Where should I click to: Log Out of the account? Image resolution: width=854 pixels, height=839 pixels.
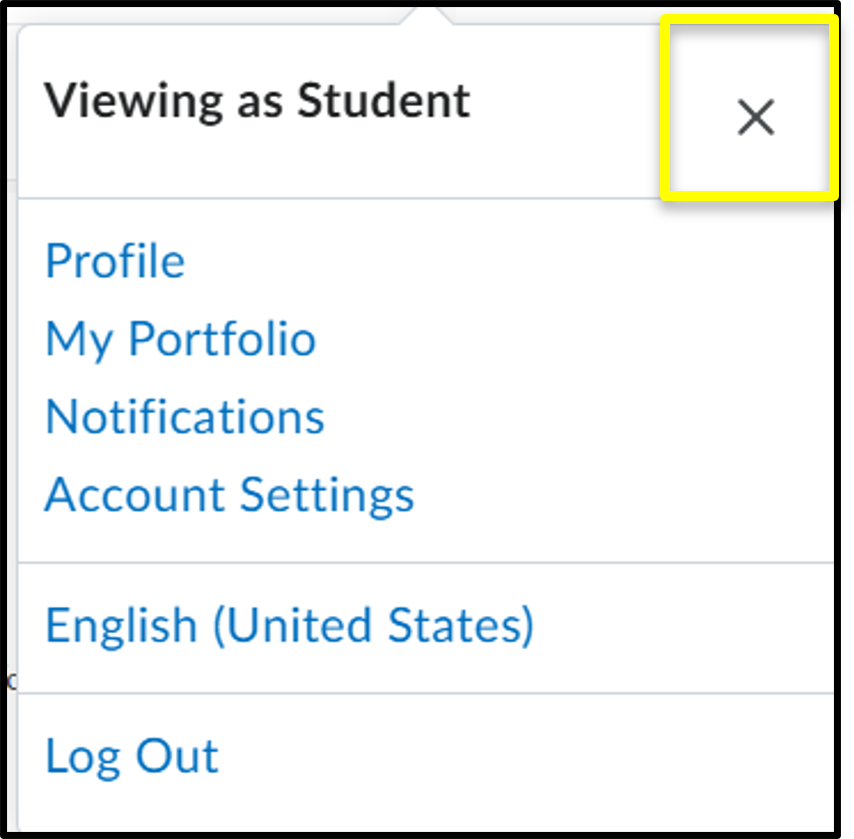pyautogui.click(x=132, y=756)
